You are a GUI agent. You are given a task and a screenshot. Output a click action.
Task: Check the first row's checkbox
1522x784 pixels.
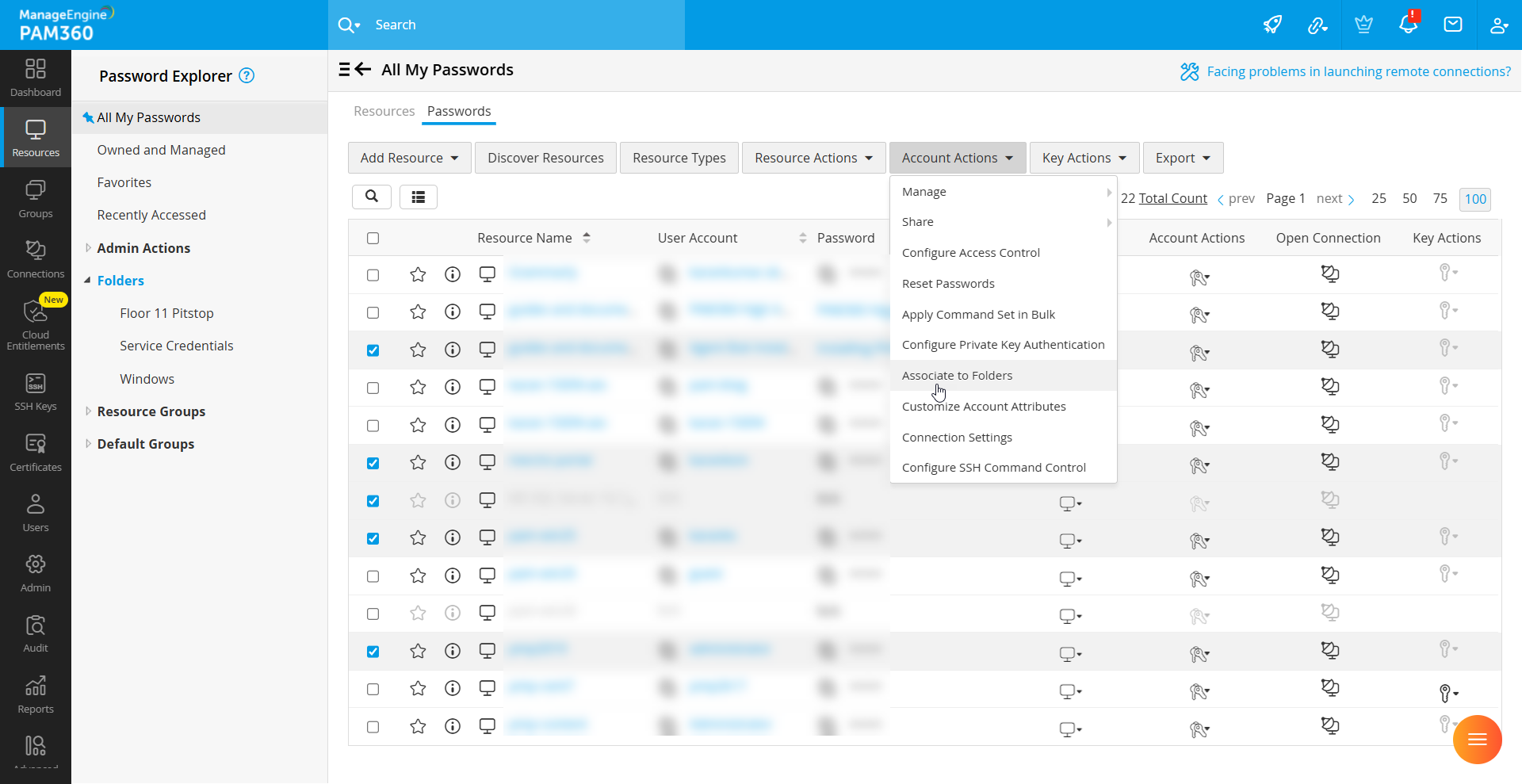coord(373,275)
